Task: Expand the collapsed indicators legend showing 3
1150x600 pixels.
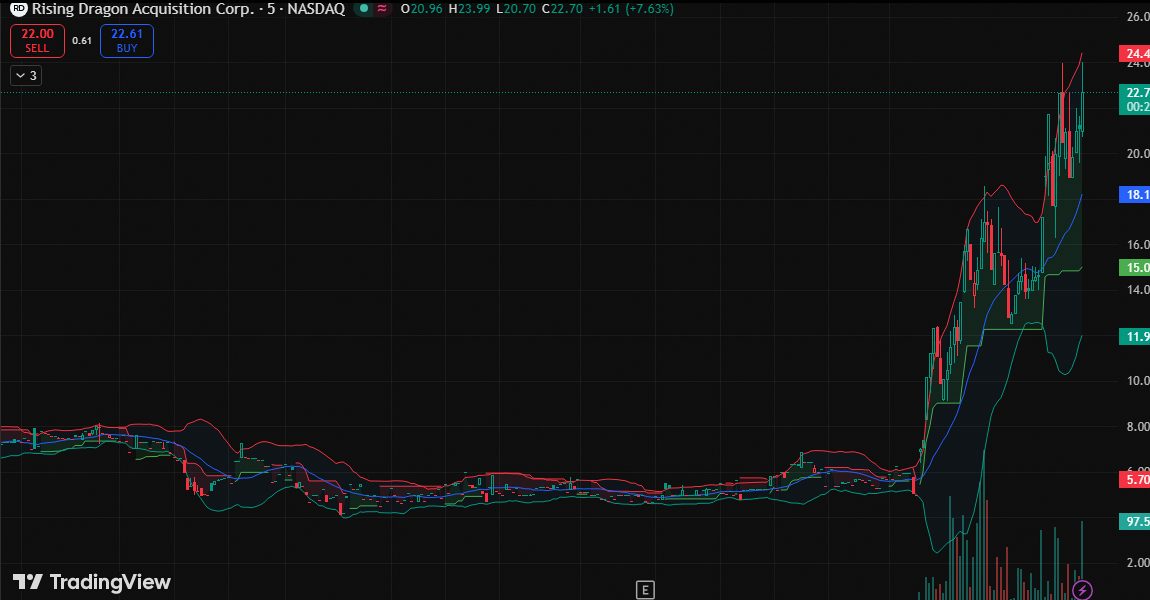Action: tap(26, 76)
